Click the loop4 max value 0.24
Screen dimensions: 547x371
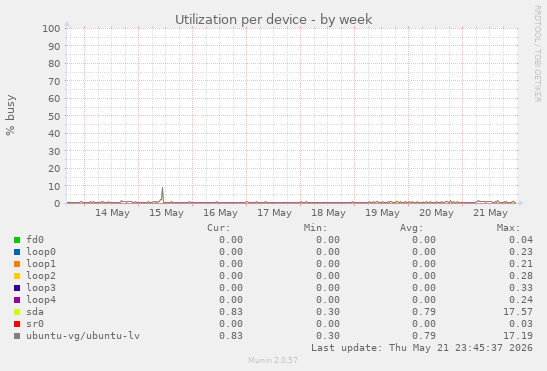pos(520,299)
